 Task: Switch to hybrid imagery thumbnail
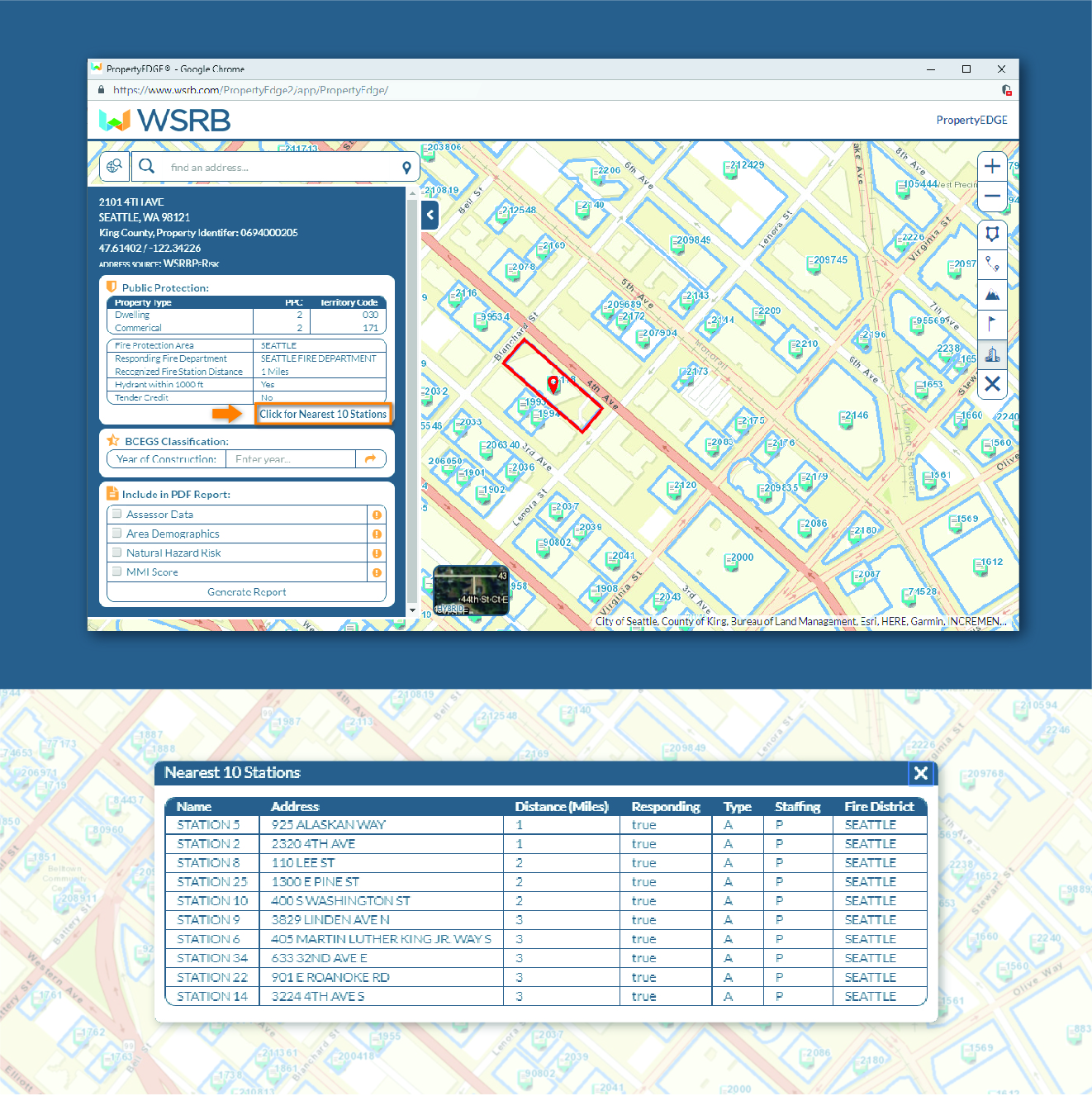coord(471,590)
